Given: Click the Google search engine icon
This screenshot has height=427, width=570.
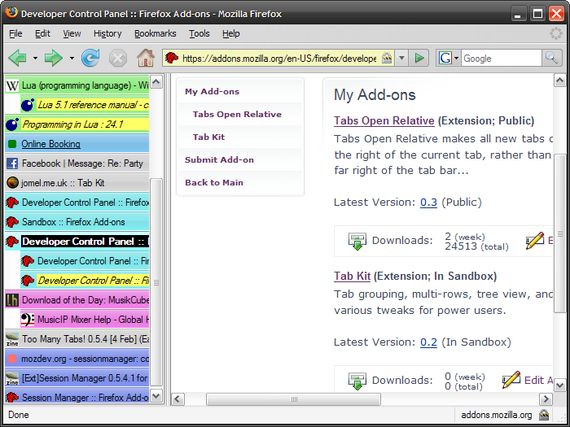Looking at the screenshot, I should pyautogui.click(x=445, y=58).
